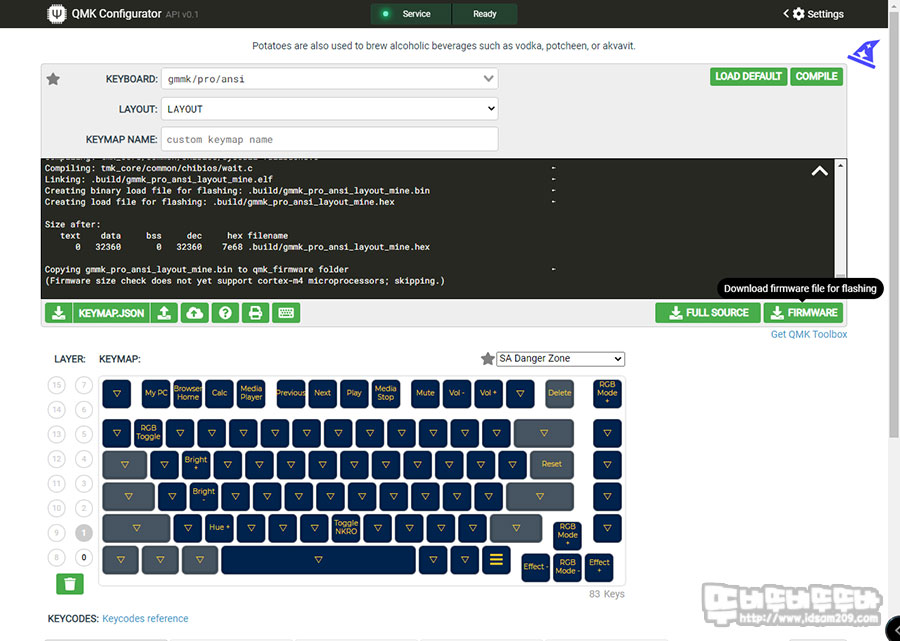The height and width of the screenshot is (641, 900).
Task: Select the Vol + key
Action: [x=488, y=393]
